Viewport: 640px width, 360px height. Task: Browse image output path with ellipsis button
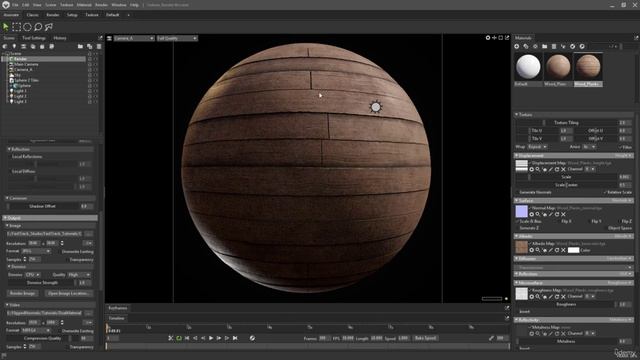click(89, 234)
